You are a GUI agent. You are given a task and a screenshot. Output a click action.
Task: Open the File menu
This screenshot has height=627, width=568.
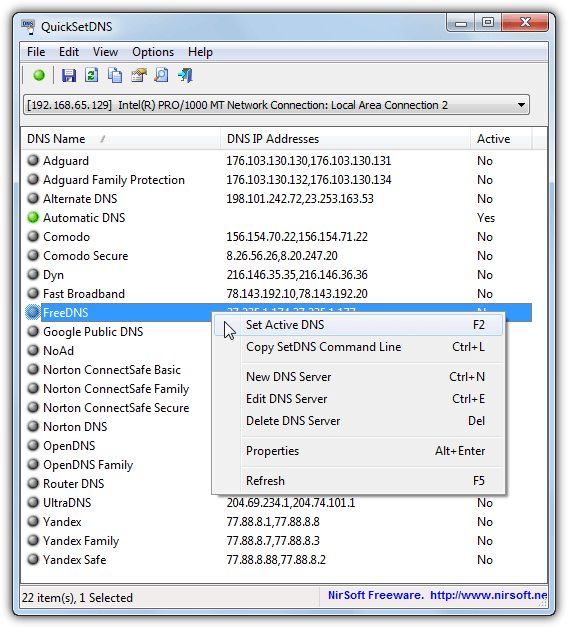[x=36, y=52]
